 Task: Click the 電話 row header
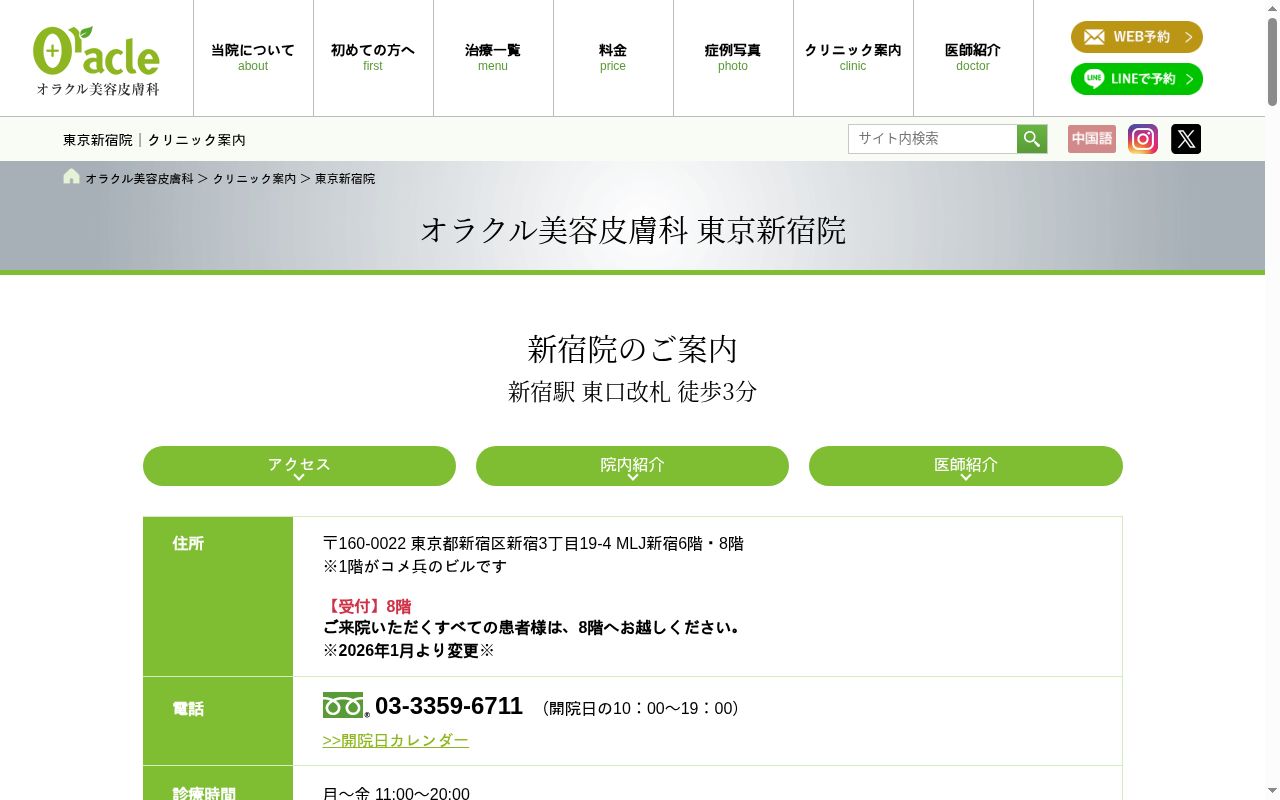(x=218, y=721)
